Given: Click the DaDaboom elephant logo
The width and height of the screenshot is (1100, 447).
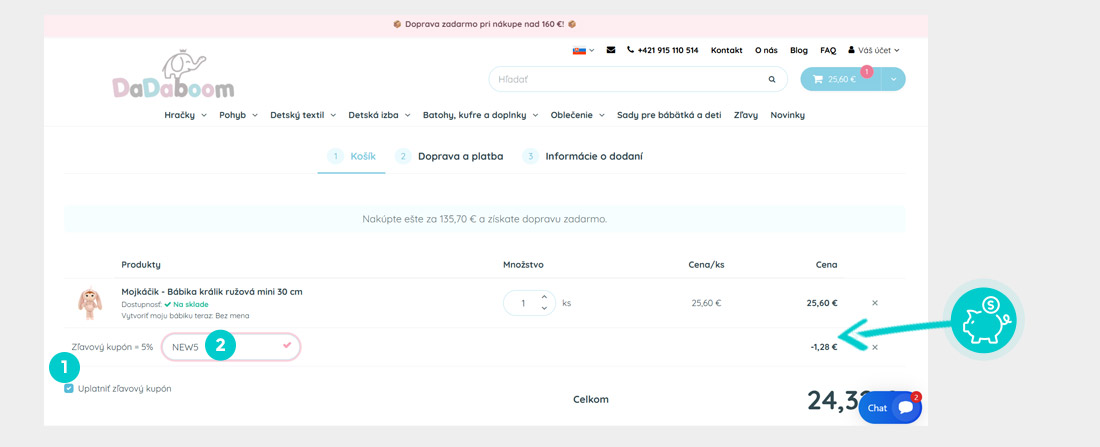Looking at the screenshot, I should (x=173, y=77).
